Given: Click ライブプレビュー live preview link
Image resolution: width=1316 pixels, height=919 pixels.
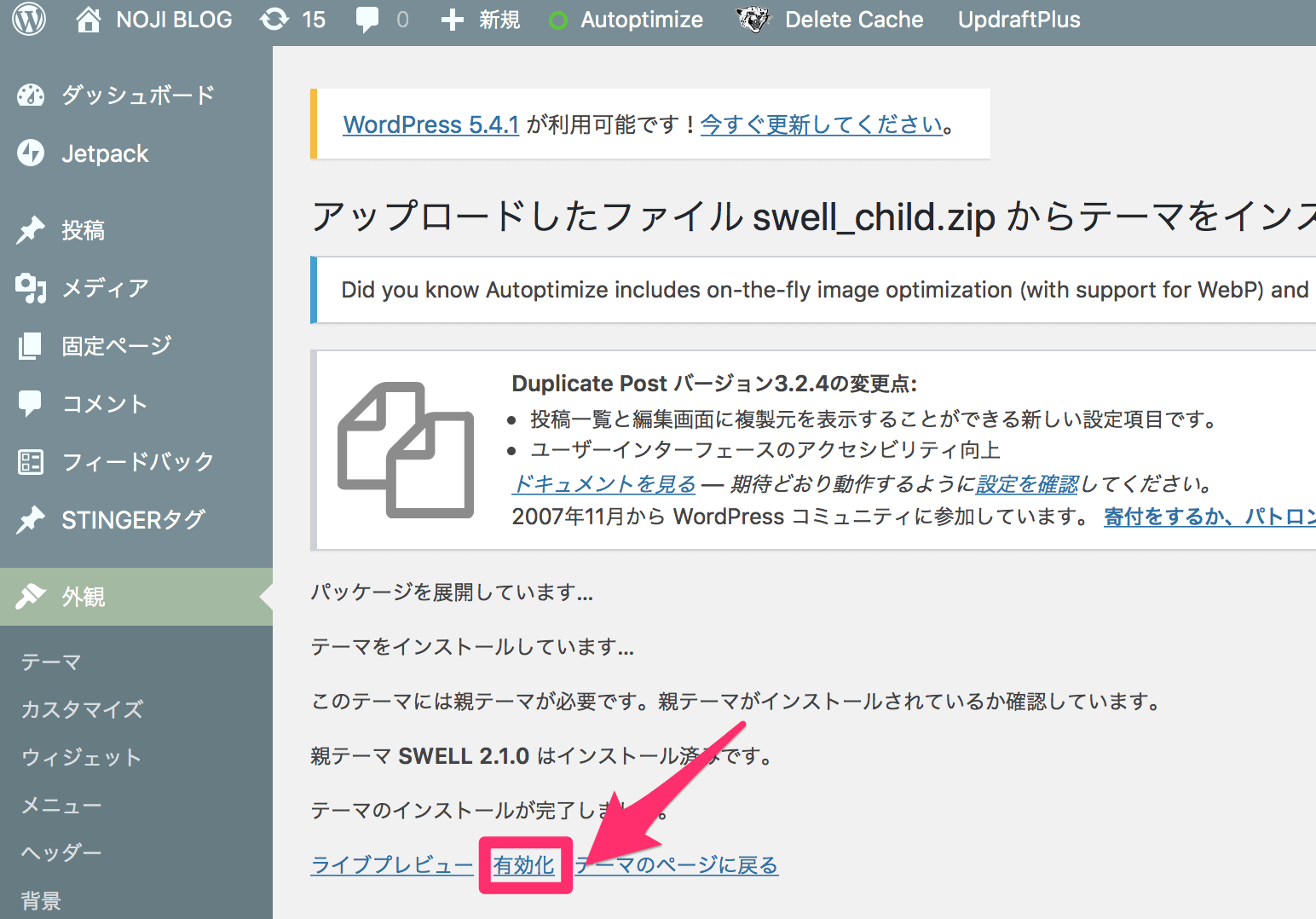Looking at the screenshot, I should coord(392,865).
